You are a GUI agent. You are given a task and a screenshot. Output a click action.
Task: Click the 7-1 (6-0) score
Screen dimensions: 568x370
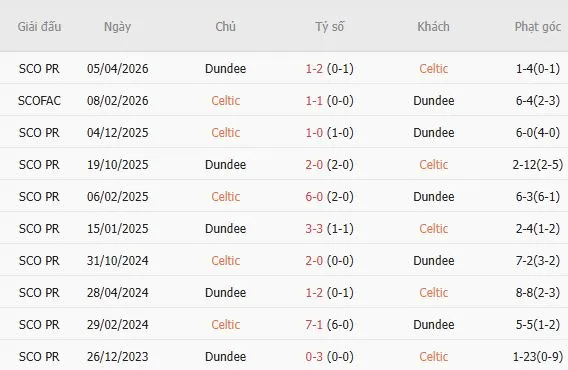(329, 325)
